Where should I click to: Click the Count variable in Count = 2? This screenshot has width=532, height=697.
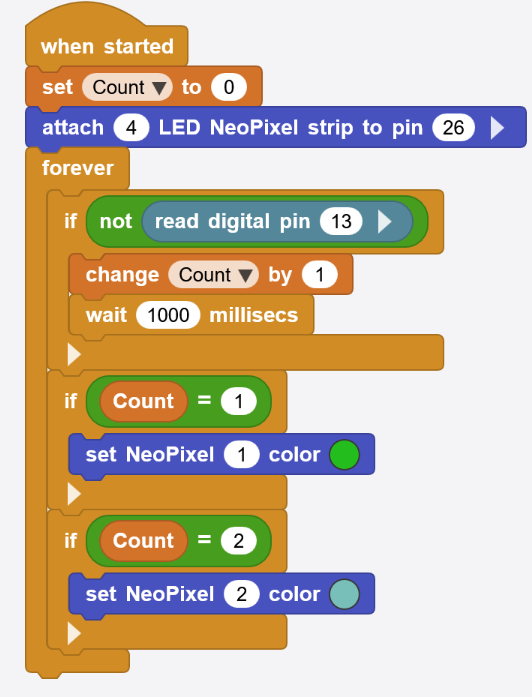143,541
